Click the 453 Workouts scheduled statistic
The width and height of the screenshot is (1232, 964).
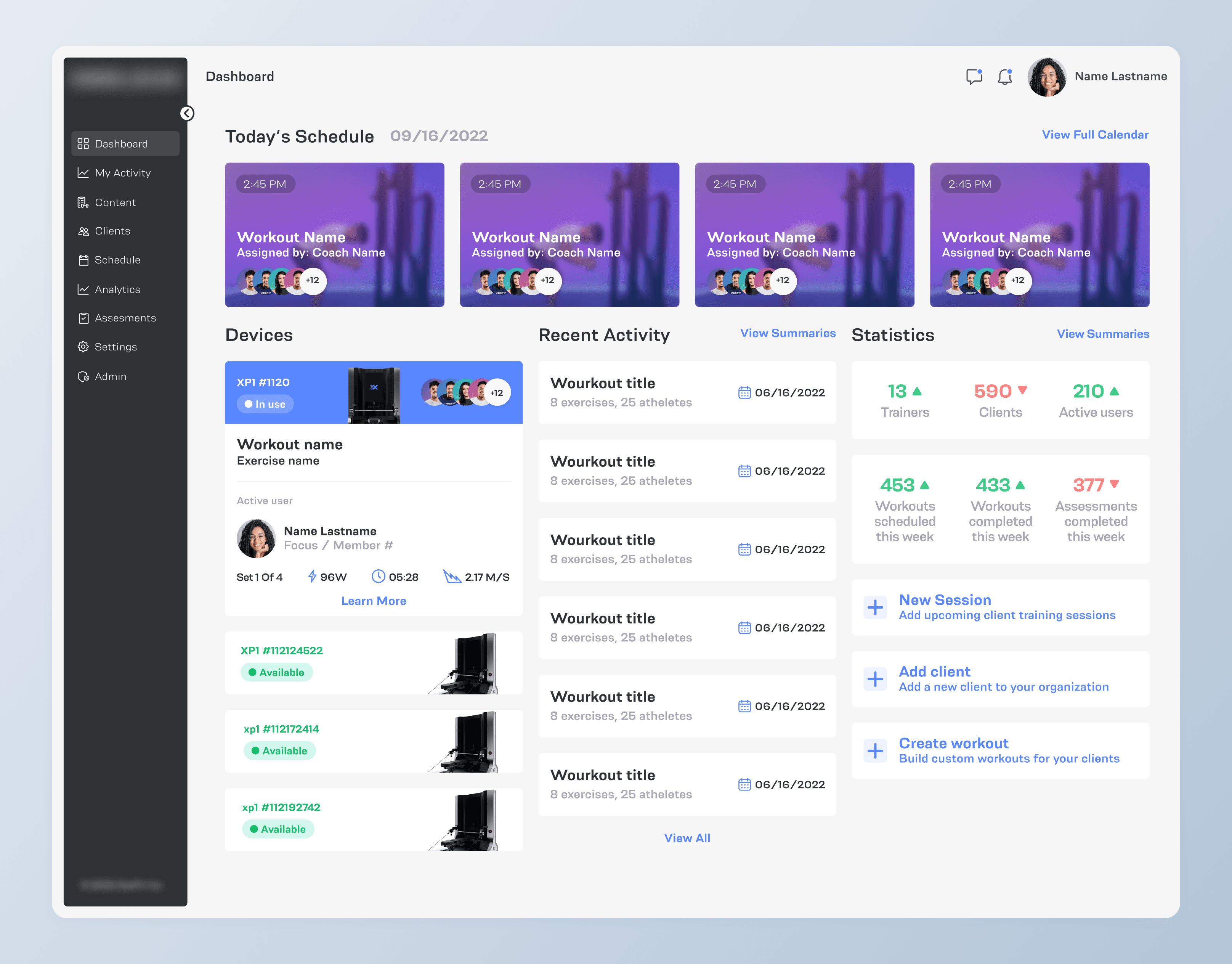[x=905, y=510]
